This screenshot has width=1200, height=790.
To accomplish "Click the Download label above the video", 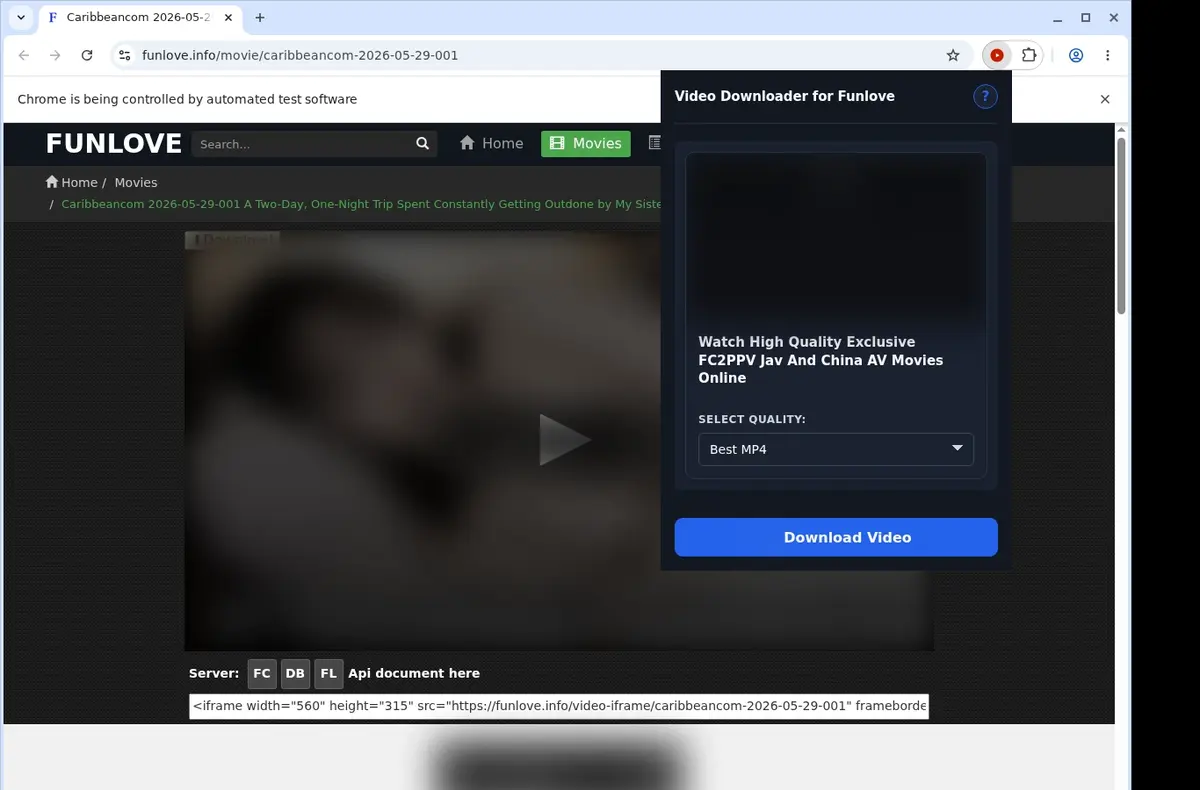I will 230,240.
